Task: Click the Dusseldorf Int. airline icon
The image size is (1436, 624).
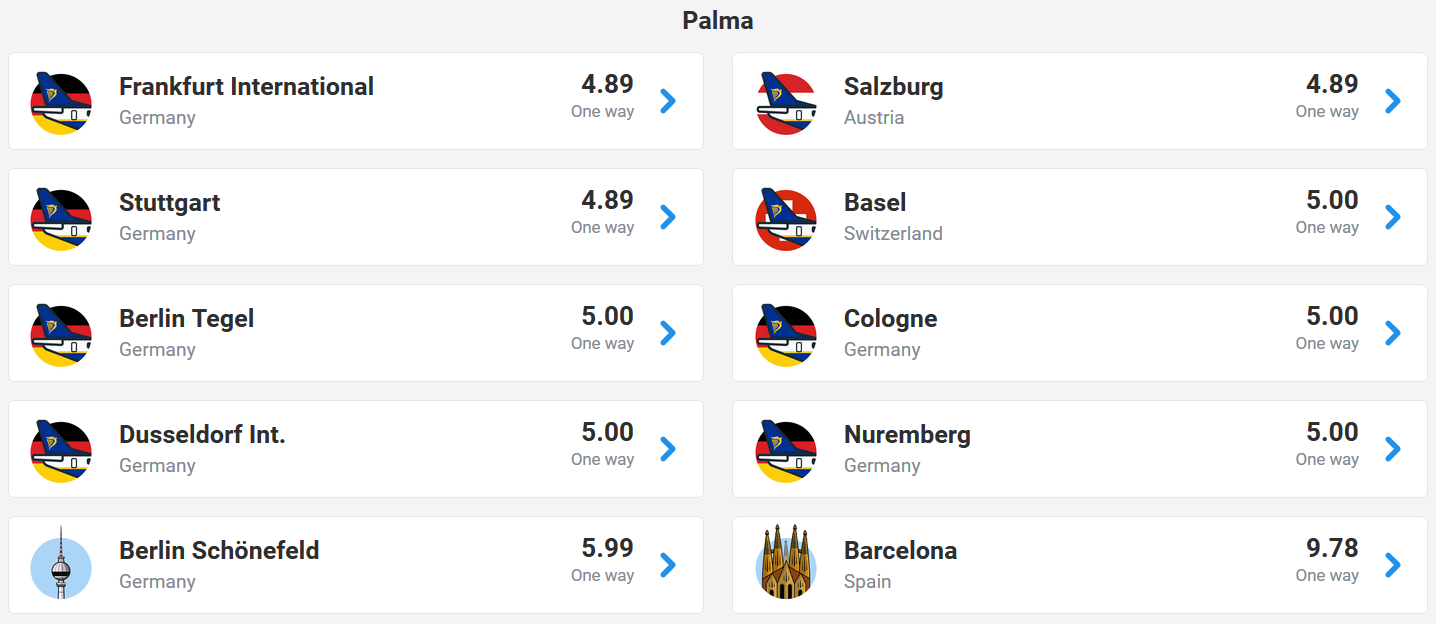Action: point(61,450)
